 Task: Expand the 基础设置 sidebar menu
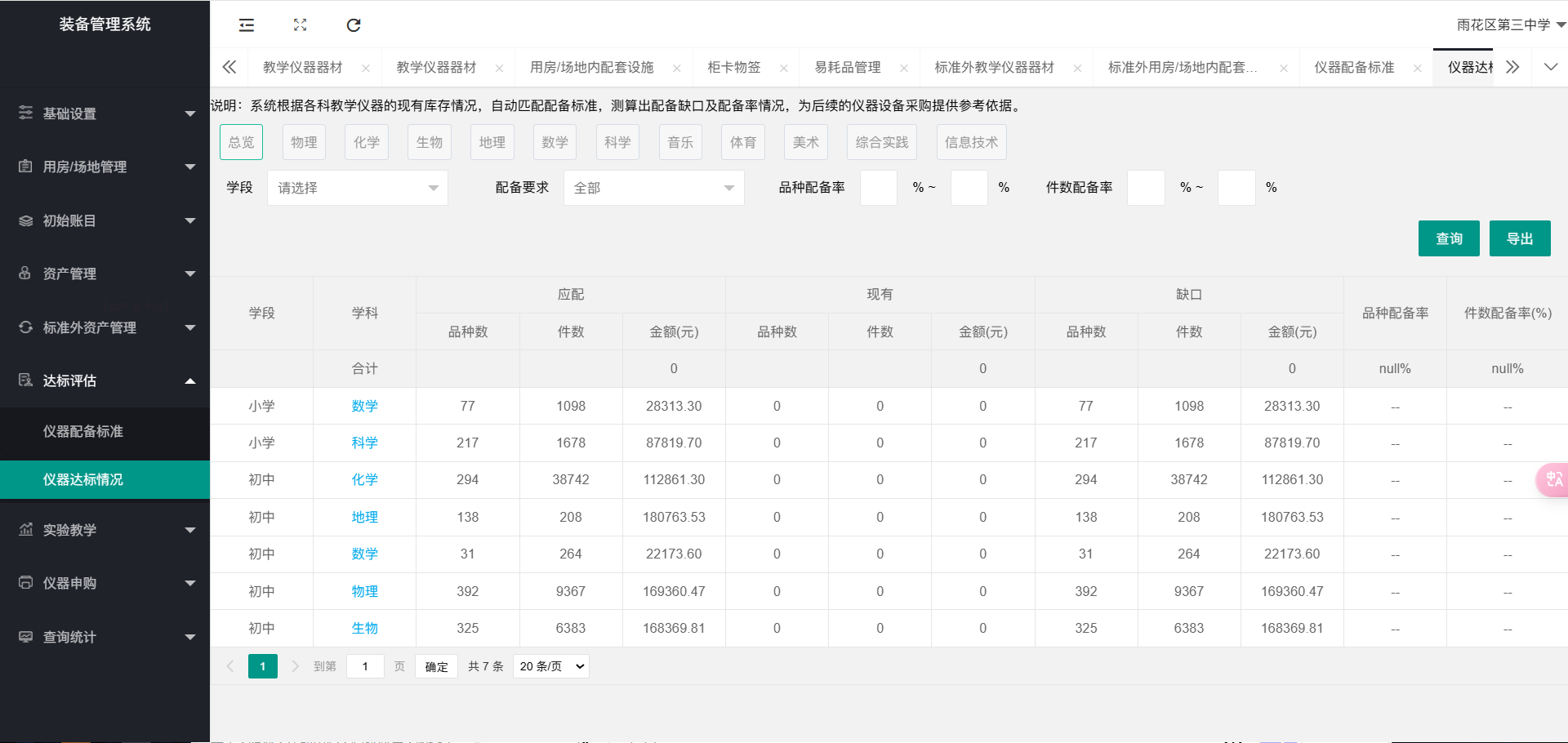point(105,113)
